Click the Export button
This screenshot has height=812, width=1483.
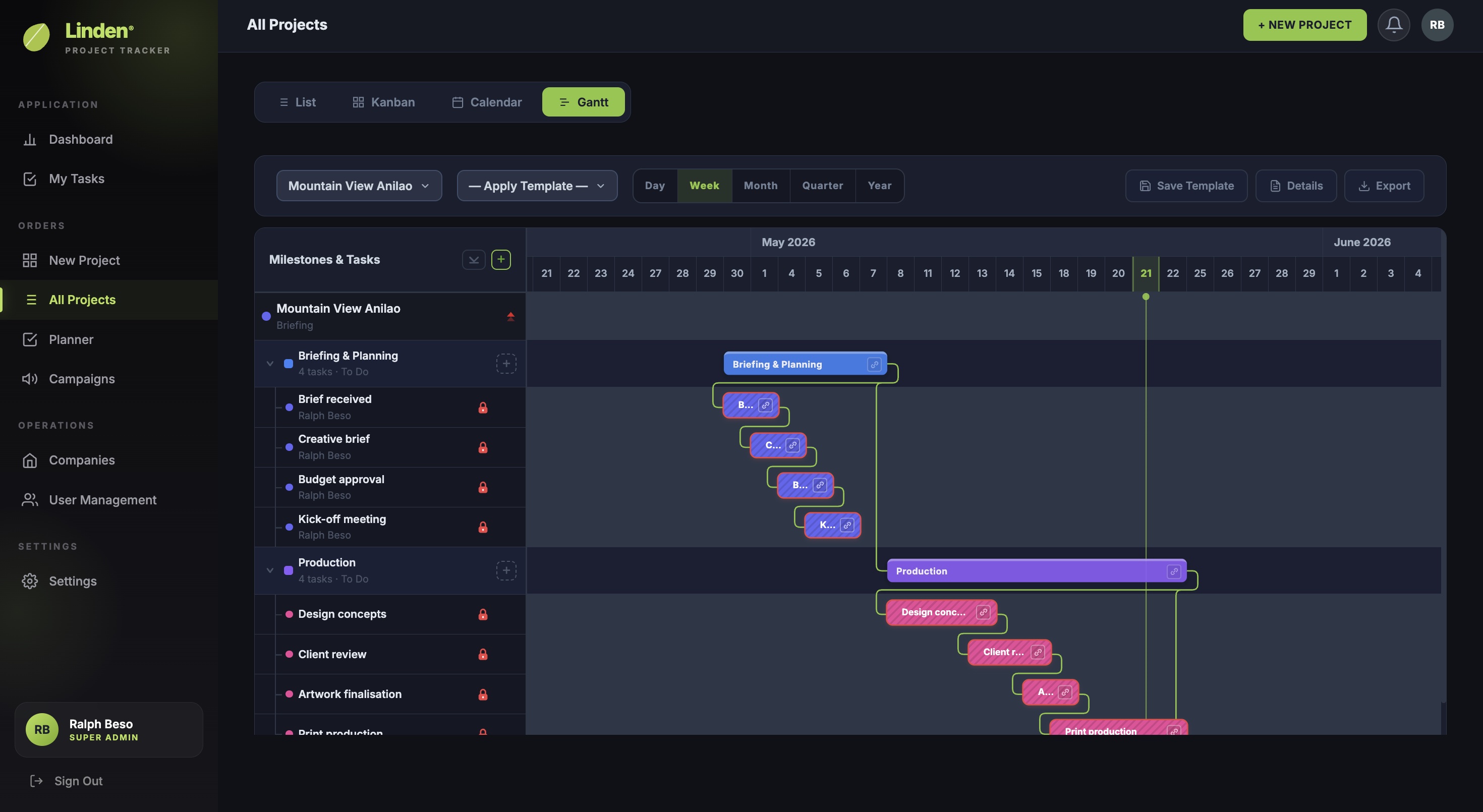tap(1384, 185)
